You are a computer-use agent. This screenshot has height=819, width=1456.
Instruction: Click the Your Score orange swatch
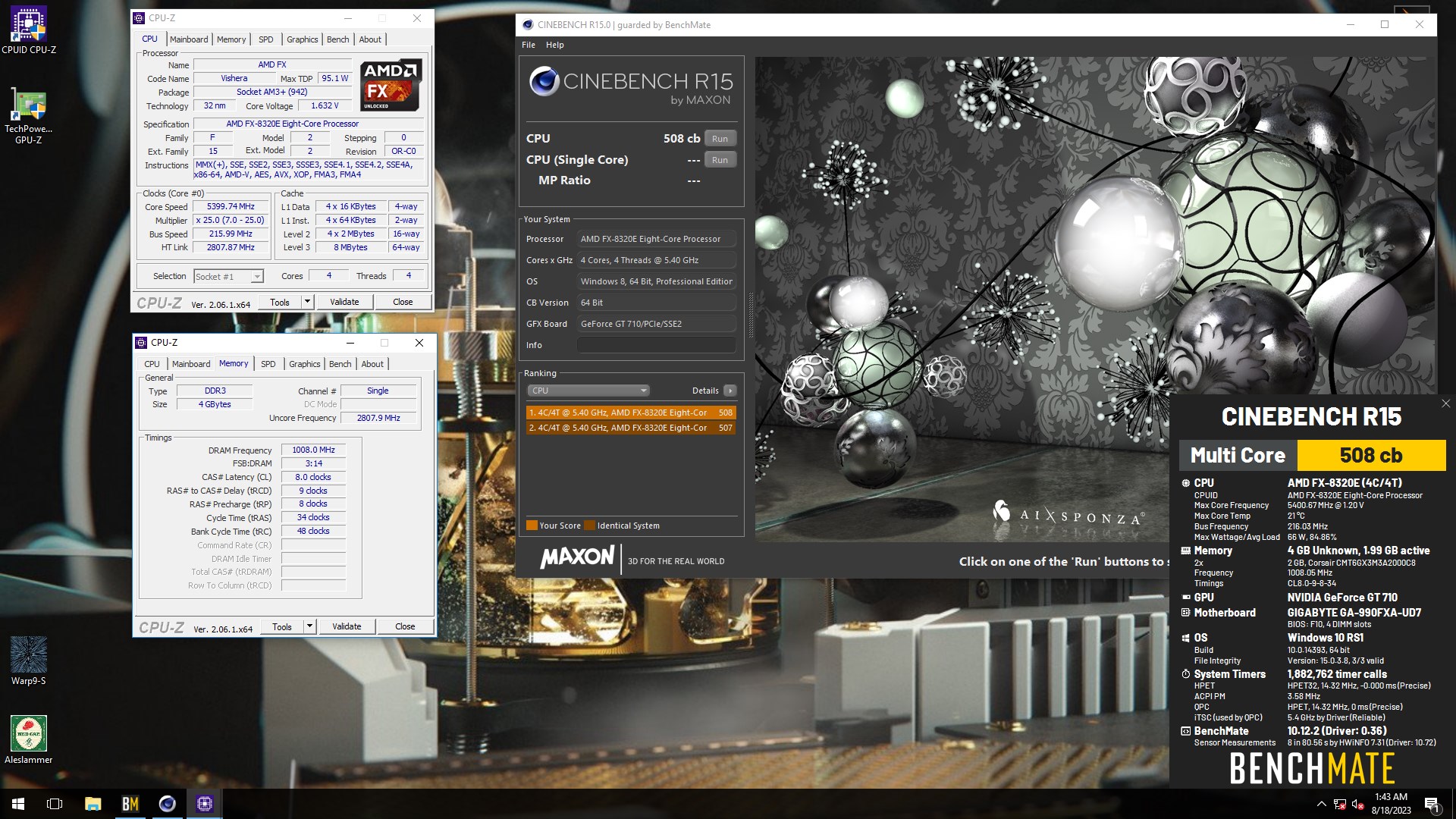[x=532, y=526]
